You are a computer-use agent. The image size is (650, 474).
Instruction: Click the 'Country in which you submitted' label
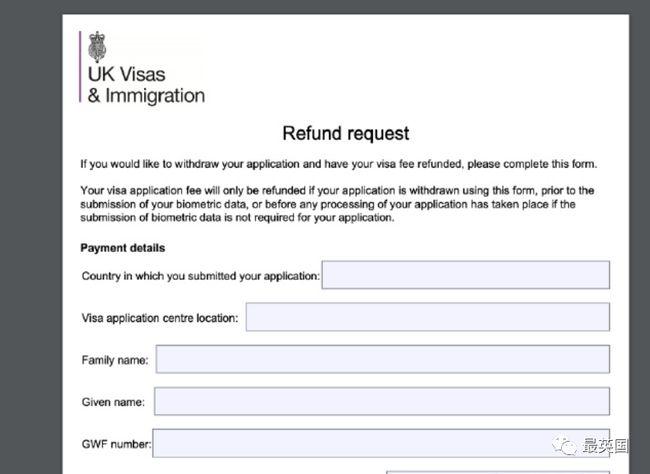tap(200, 275)
